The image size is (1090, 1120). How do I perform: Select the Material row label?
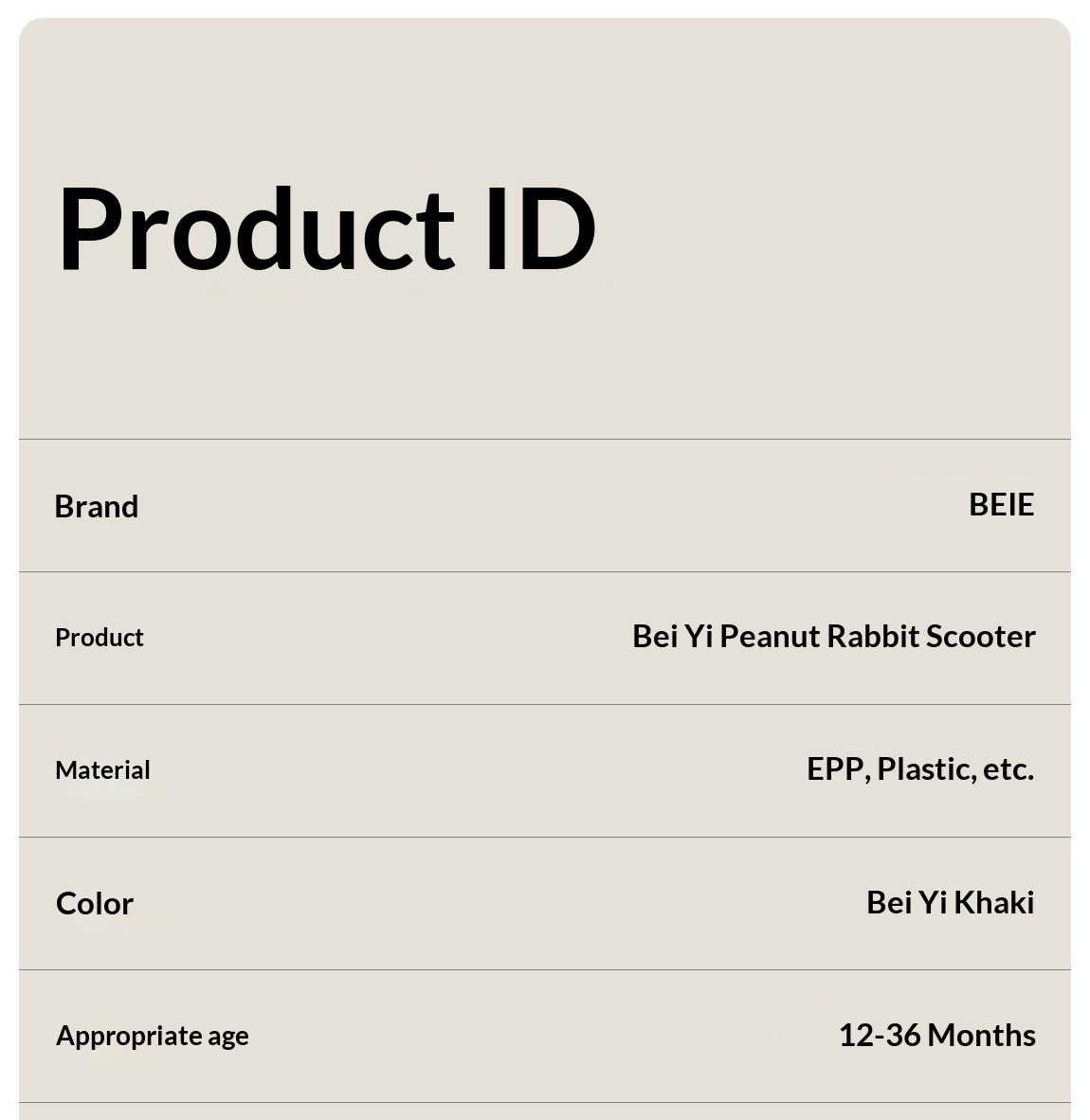pos(102,769)
